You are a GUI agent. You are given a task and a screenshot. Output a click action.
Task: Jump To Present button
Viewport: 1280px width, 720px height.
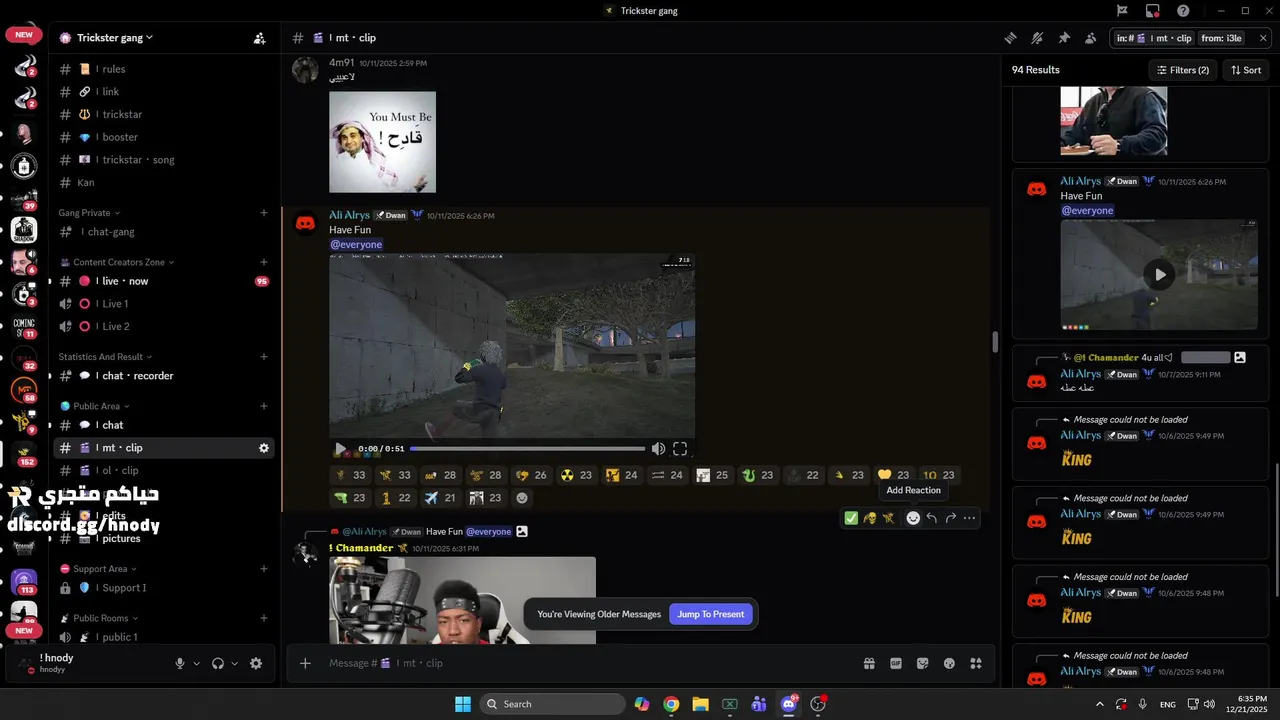click(710, 614)
